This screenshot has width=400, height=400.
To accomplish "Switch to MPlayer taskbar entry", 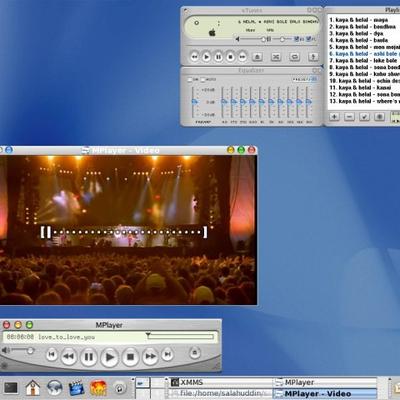I will [x=325, y=382].
